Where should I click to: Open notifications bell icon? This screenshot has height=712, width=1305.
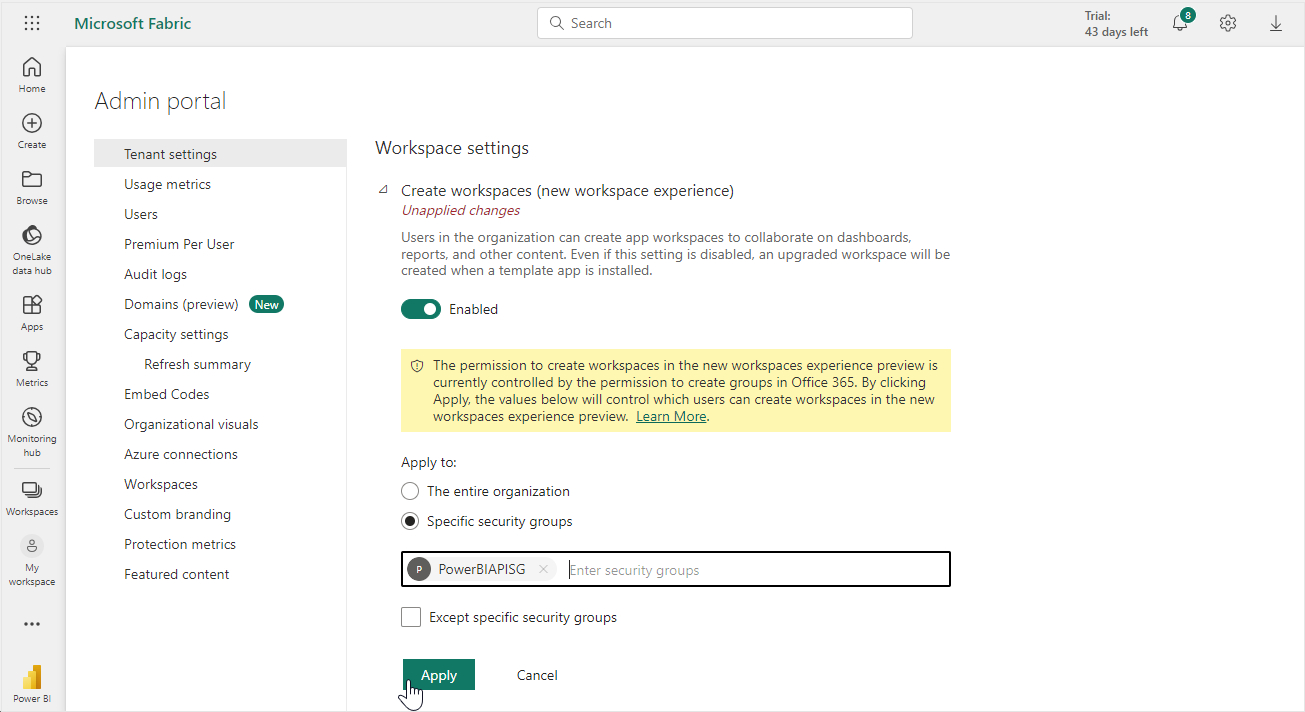[1180, 24]
